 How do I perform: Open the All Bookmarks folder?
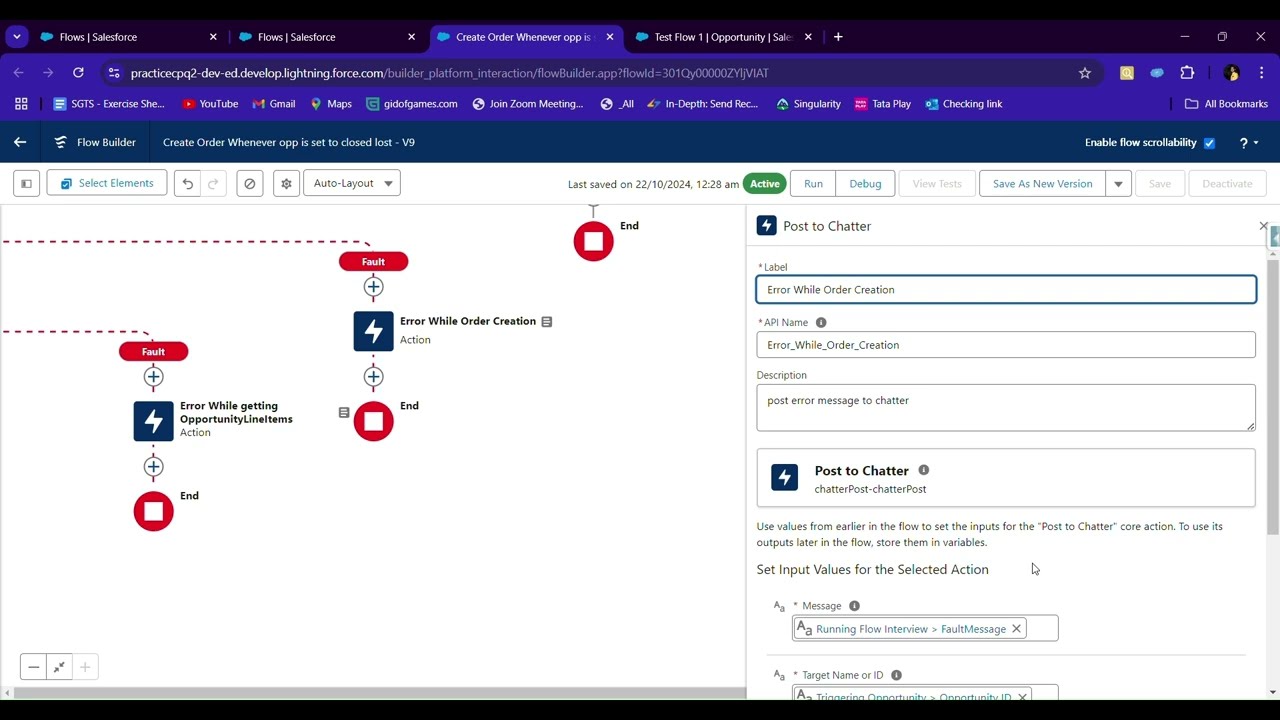pyautogui.click(x=1226, y=104)
